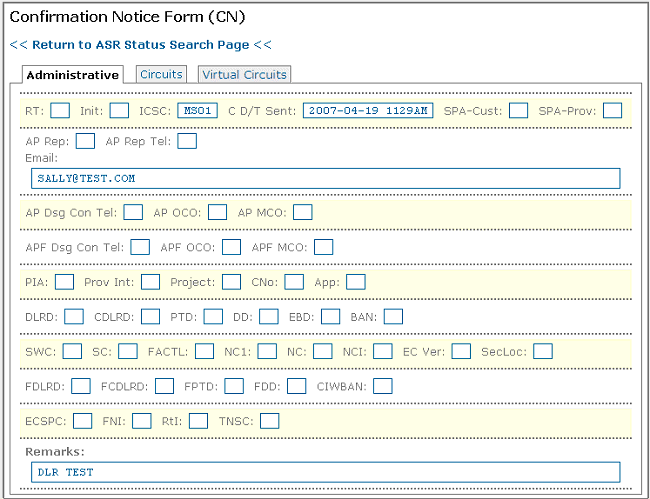
Task: Click the AP OCO field box
Action: pos(217,212)
